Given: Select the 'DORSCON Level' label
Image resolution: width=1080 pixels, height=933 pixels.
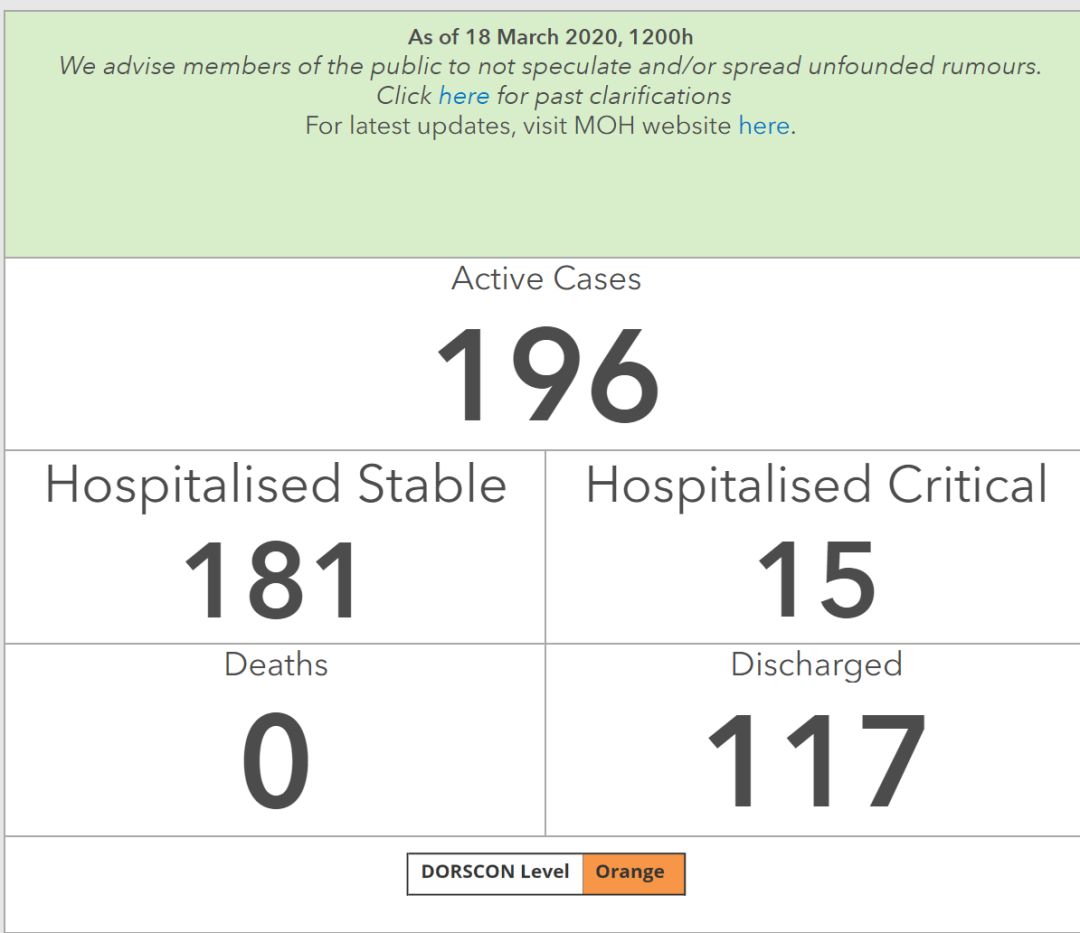Looking at the screenshot, I should [x=495, y=872].
